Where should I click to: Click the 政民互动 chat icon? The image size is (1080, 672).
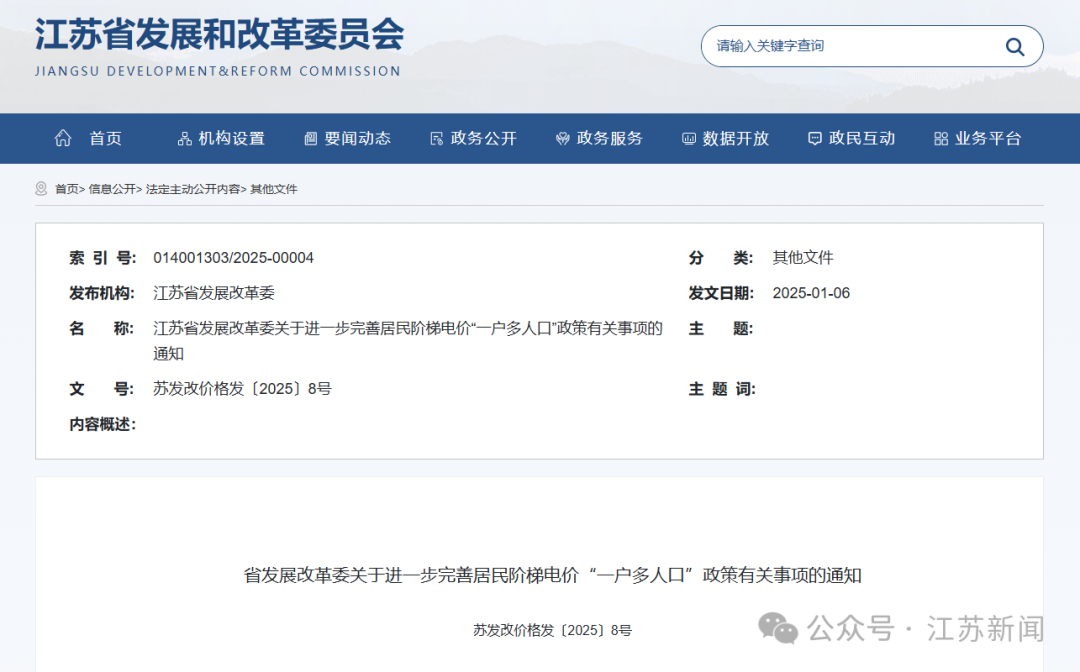[814, 139]
